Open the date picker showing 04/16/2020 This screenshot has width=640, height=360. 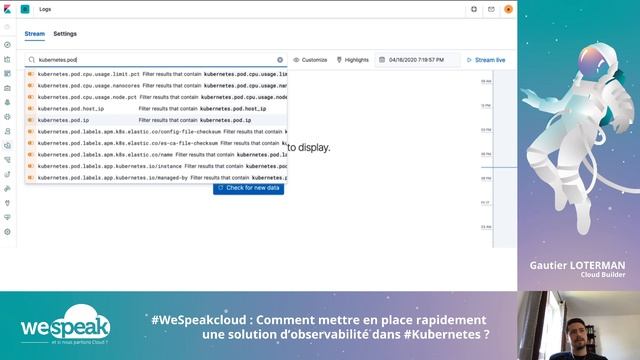(x=417, y=60)
